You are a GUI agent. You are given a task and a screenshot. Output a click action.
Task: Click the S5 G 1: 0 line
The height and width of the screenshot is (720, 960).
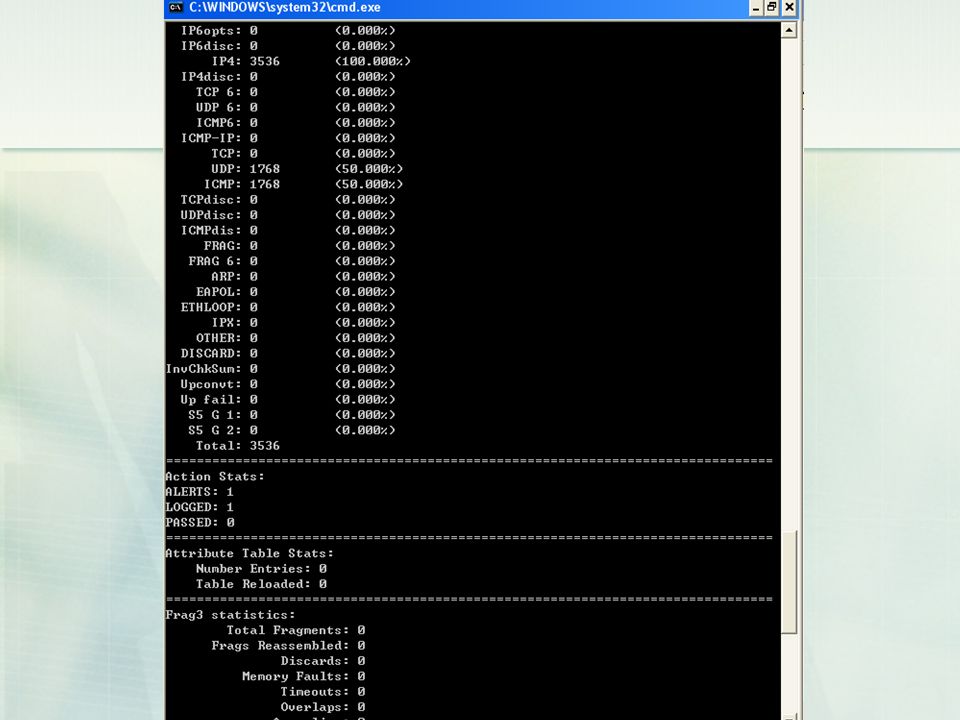point(292,415)
